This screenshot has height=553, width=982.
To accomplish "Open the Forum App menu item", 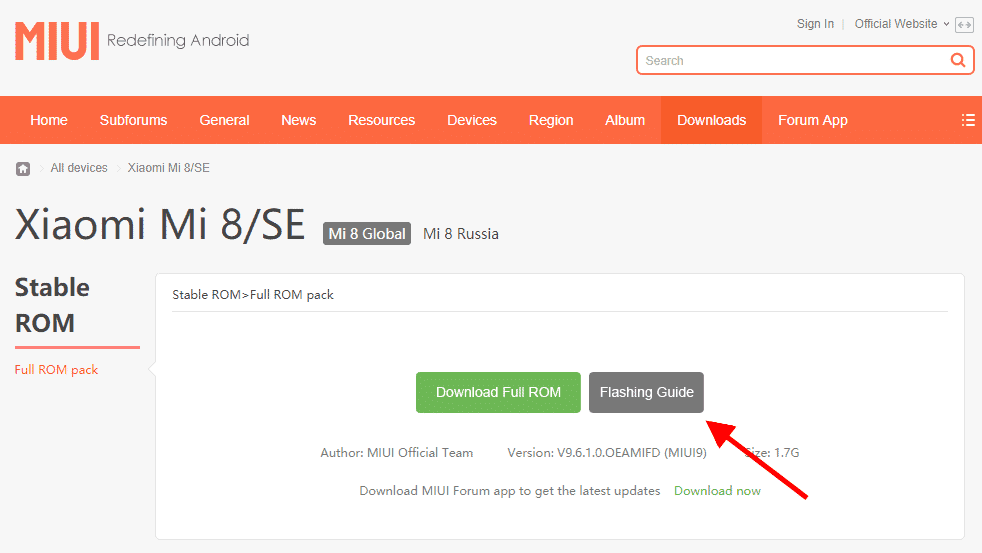I will pos(812,120).
